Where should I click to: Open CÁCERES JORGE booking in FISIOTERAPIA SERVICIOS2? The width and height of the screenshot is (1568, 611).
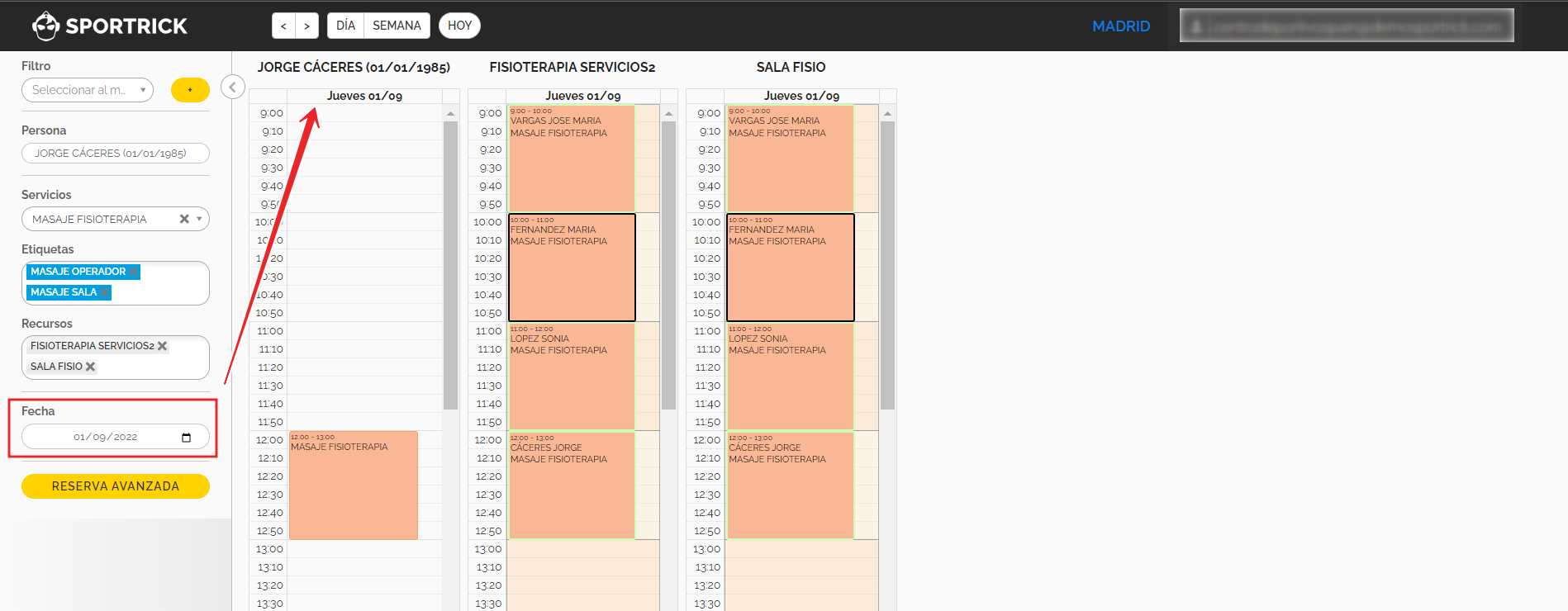572,485
